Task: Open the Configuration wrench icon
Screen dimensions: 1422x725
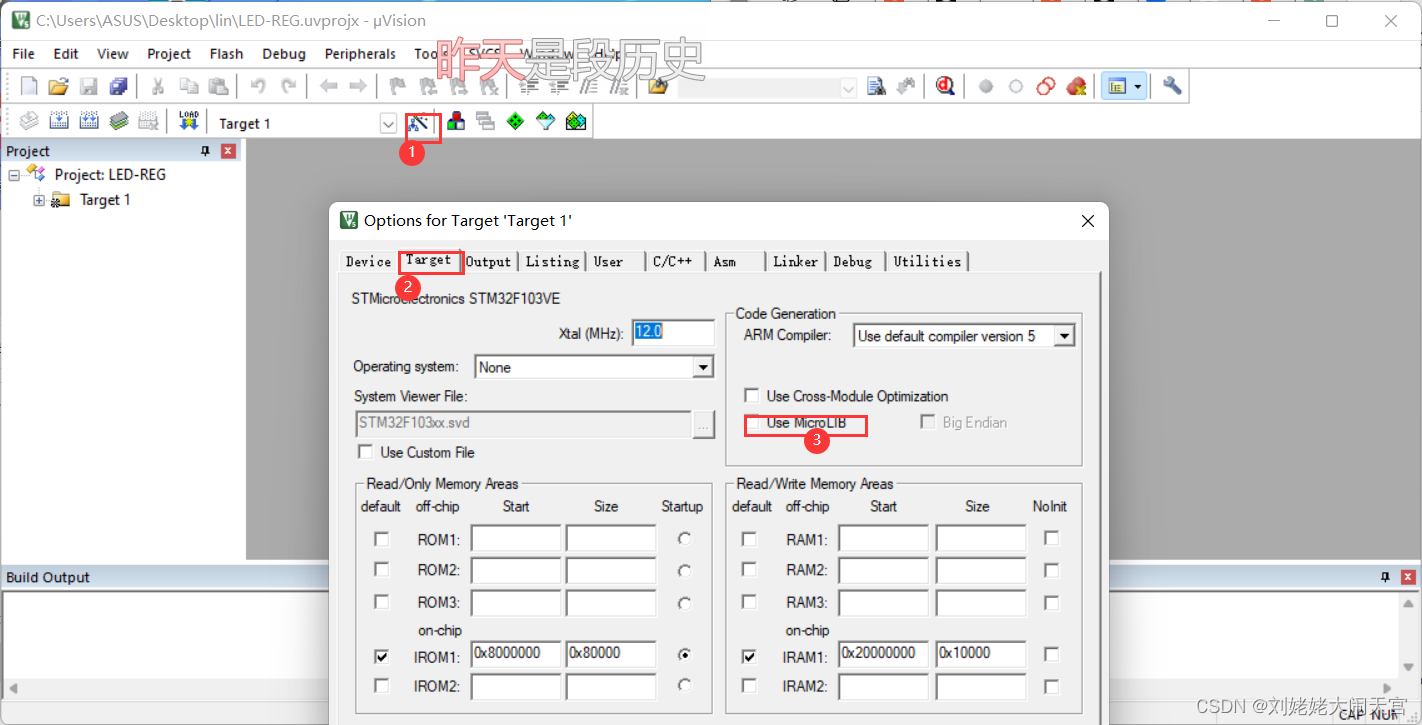Action: 1172,87
